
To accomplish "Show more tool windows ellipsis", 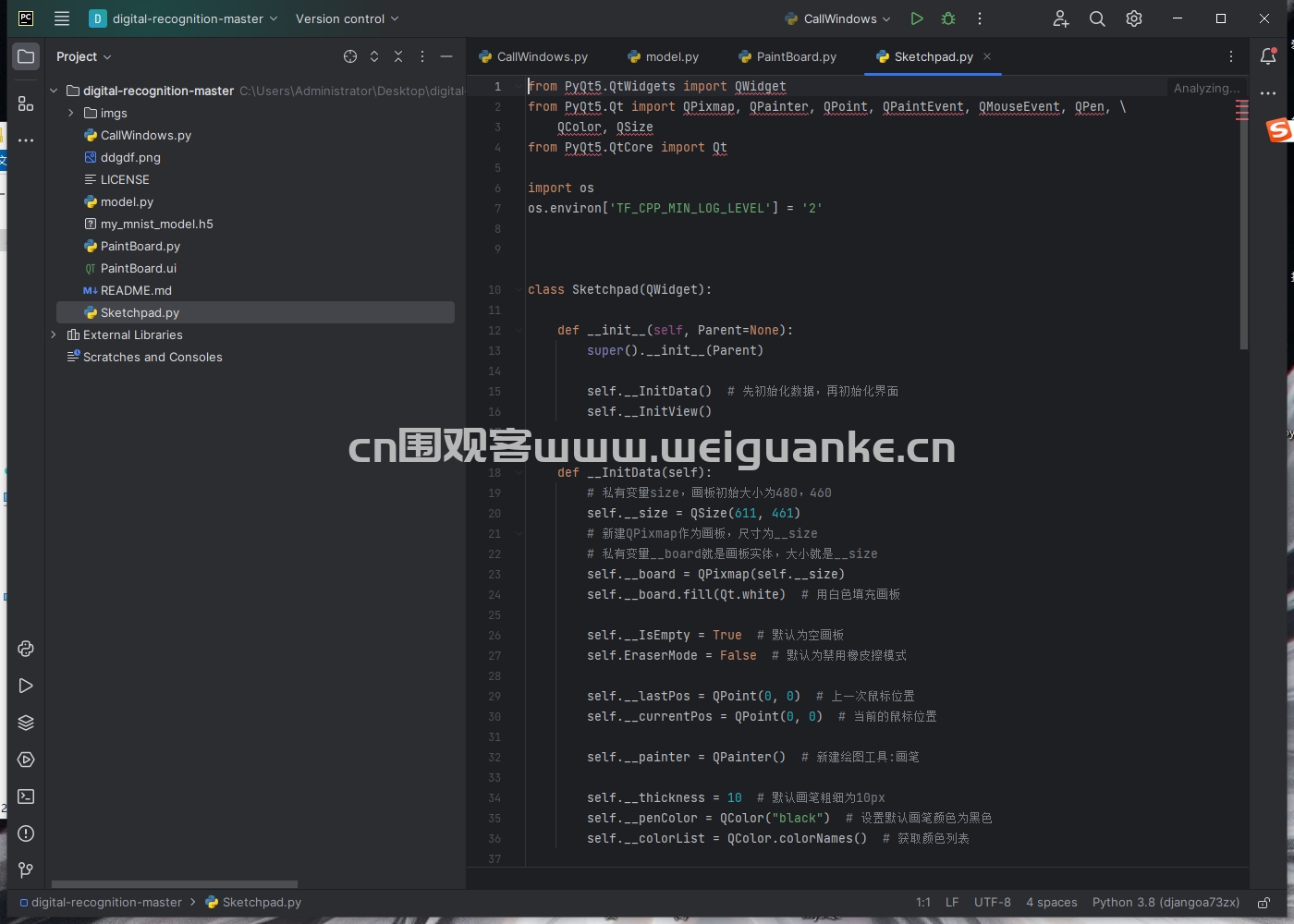I will pos(26,140).
